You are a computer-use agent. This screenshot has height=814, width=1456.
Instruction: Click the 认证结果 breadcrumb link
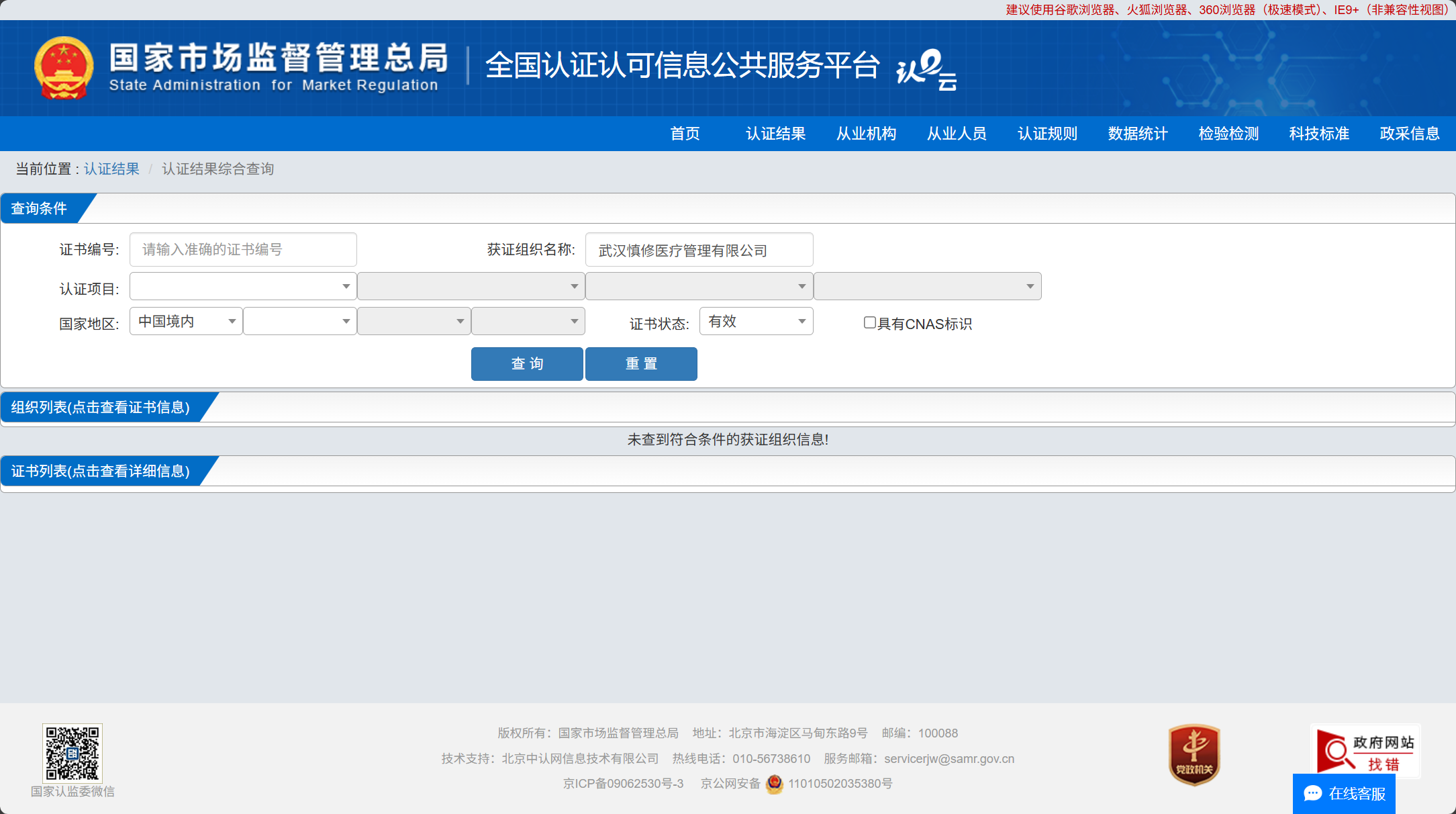(111, 169)
